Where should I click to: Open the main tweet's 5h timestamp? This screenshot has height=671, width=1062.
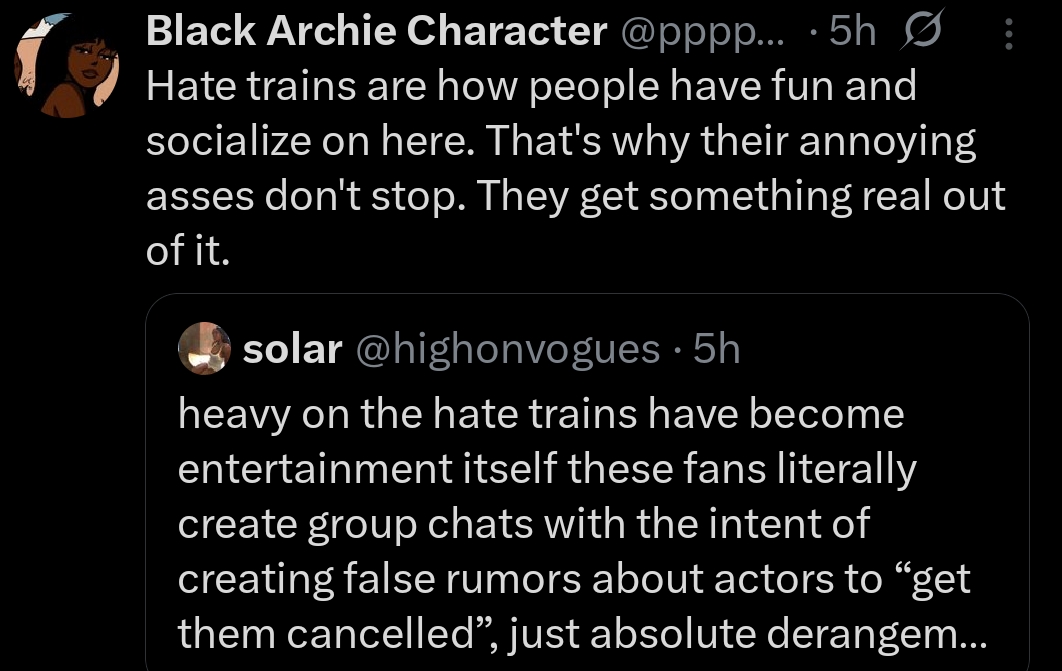click(851, 33)
